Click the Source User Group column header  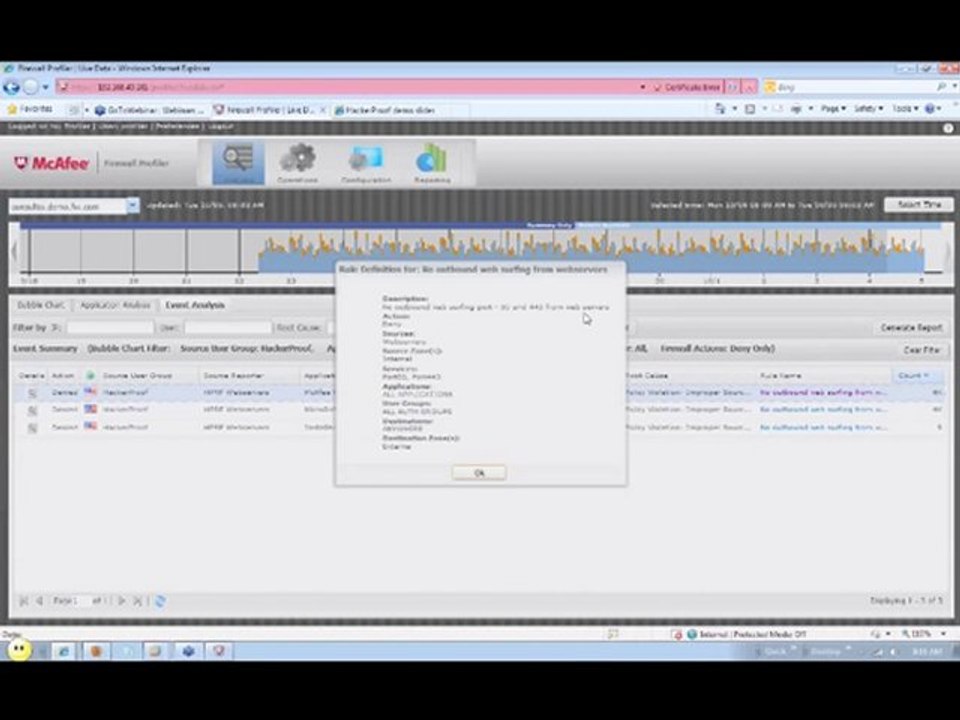coord(137,375)
